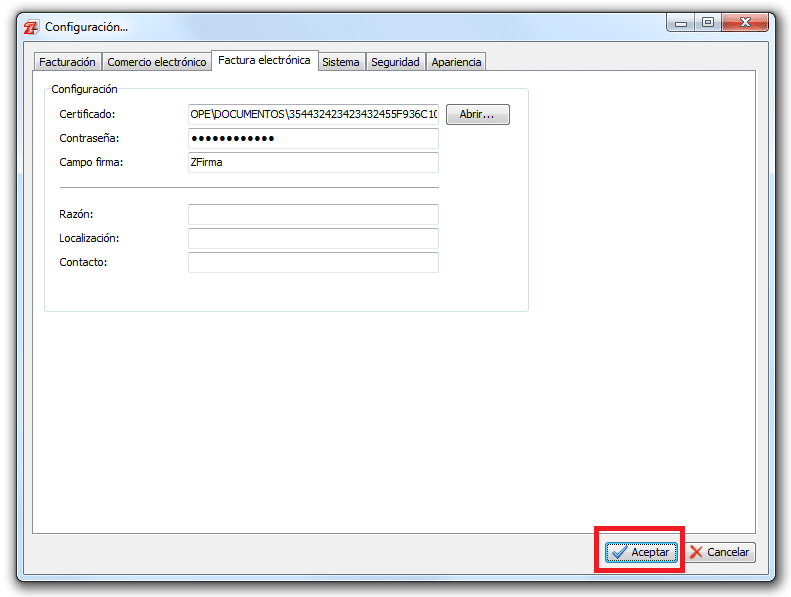
Task: Open the Comercio electrónico tab
Action: click(x=156, y=62)
